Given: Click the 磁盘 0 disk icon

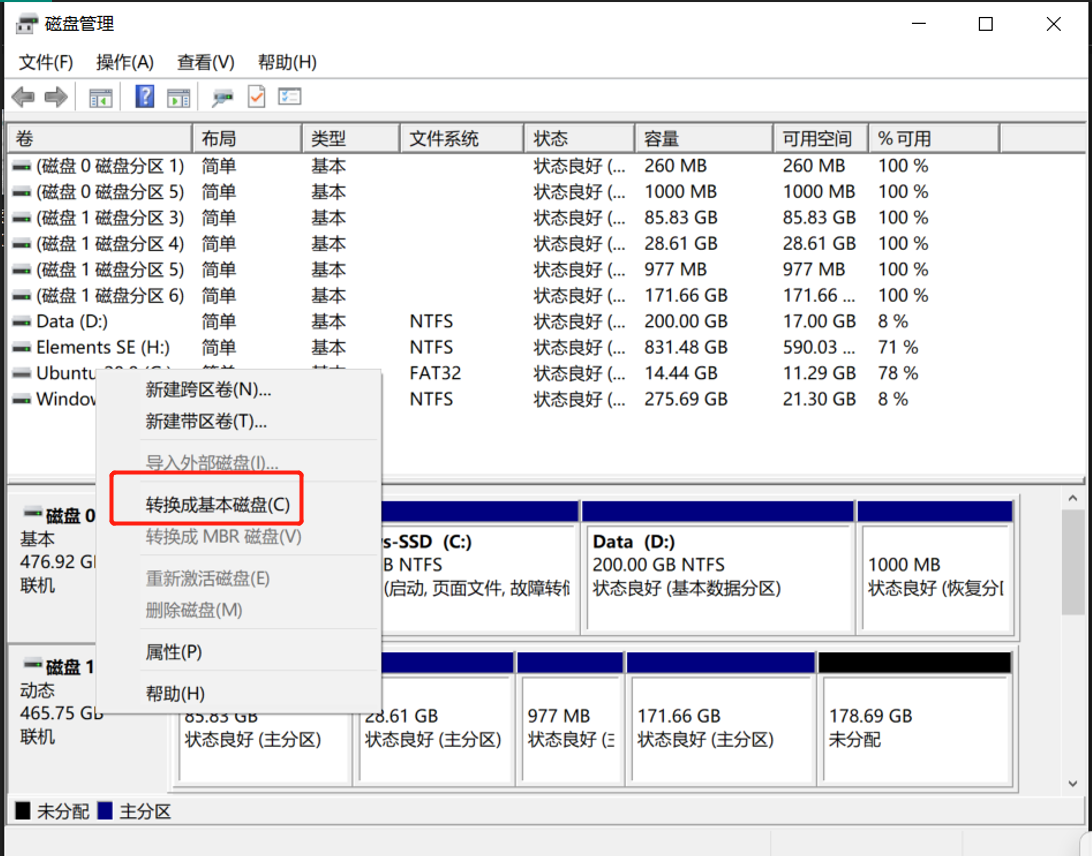Looking at the screenshot, I should click(33, 513).
